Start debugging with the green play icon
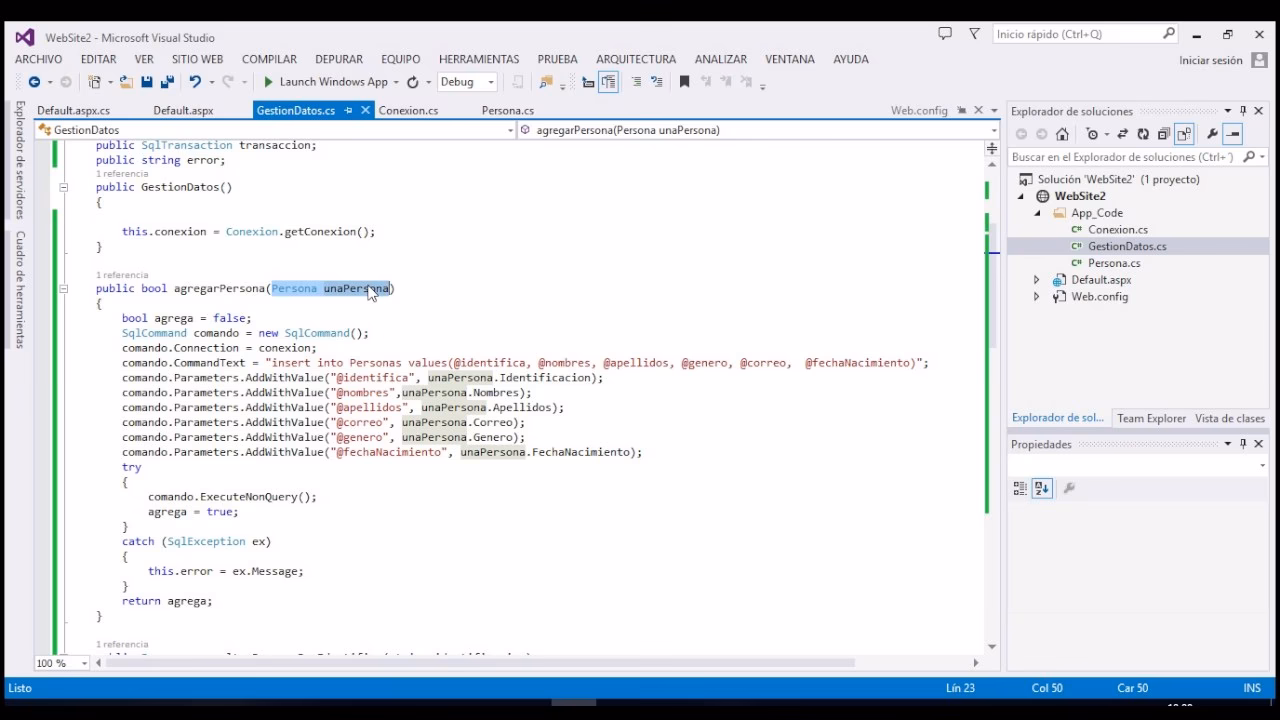This screenshot has width=1280, height=720. click(268, 82)
